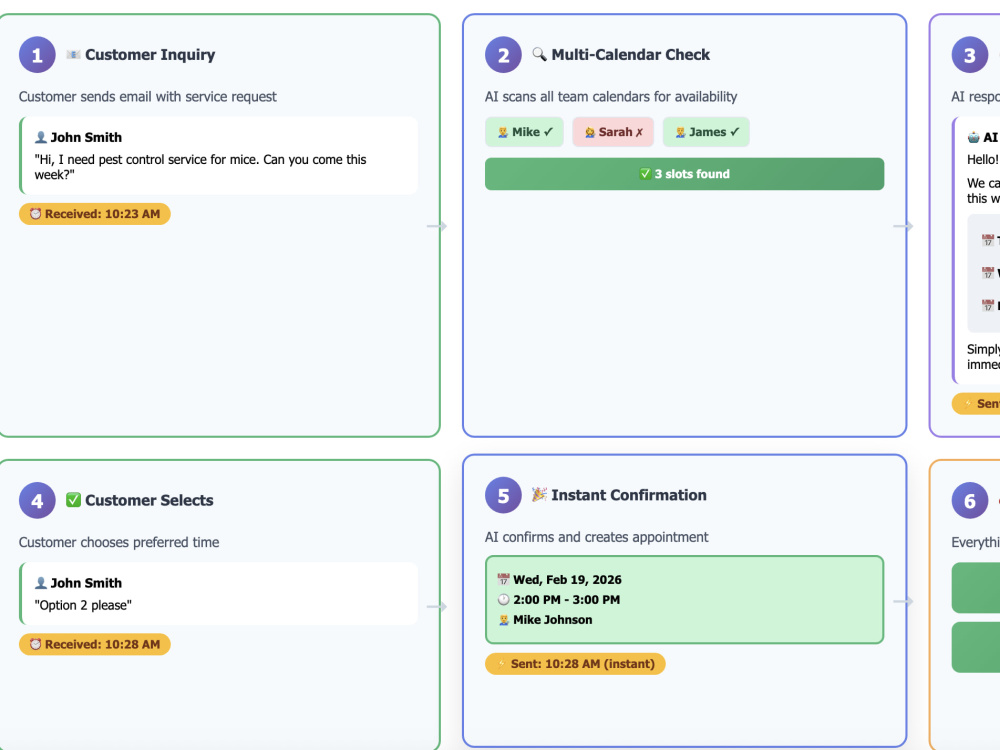Click the green appointment confirmation box
The height and width of the screenshot is (750, 1000).
[684, 600]
